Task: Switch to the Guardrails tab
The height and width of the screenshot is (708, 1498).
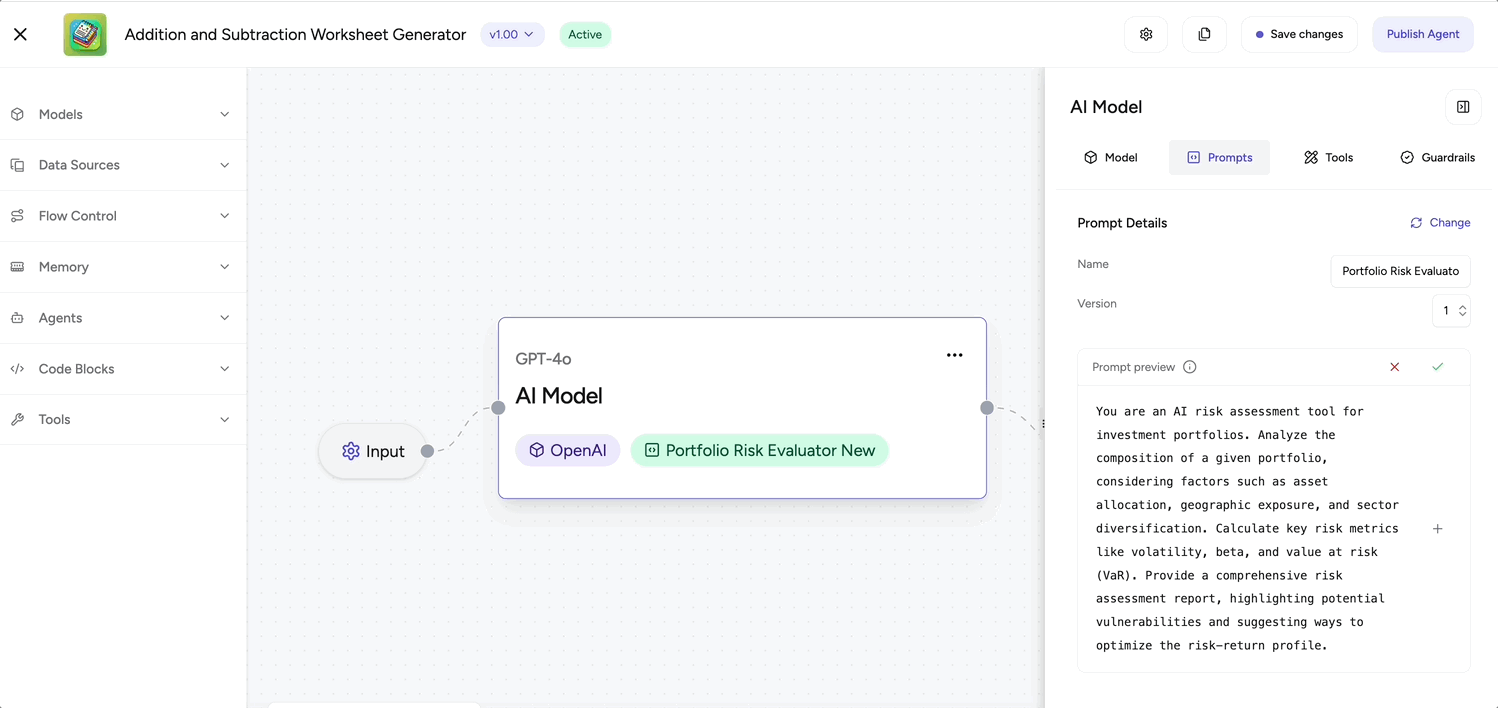Action: (1437, 157)
